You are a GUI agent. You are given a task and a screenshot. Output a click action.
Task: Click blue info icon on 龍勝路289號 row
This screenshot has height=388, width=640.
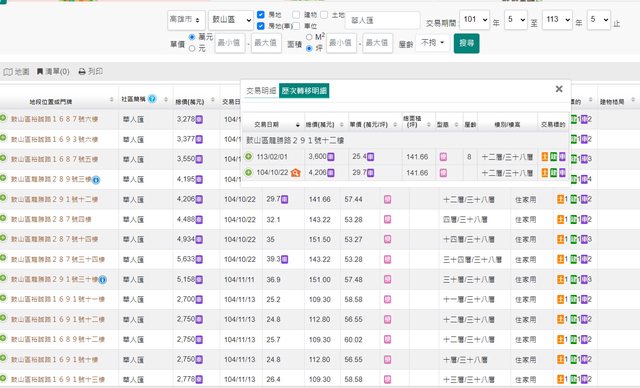pos(96,180)
